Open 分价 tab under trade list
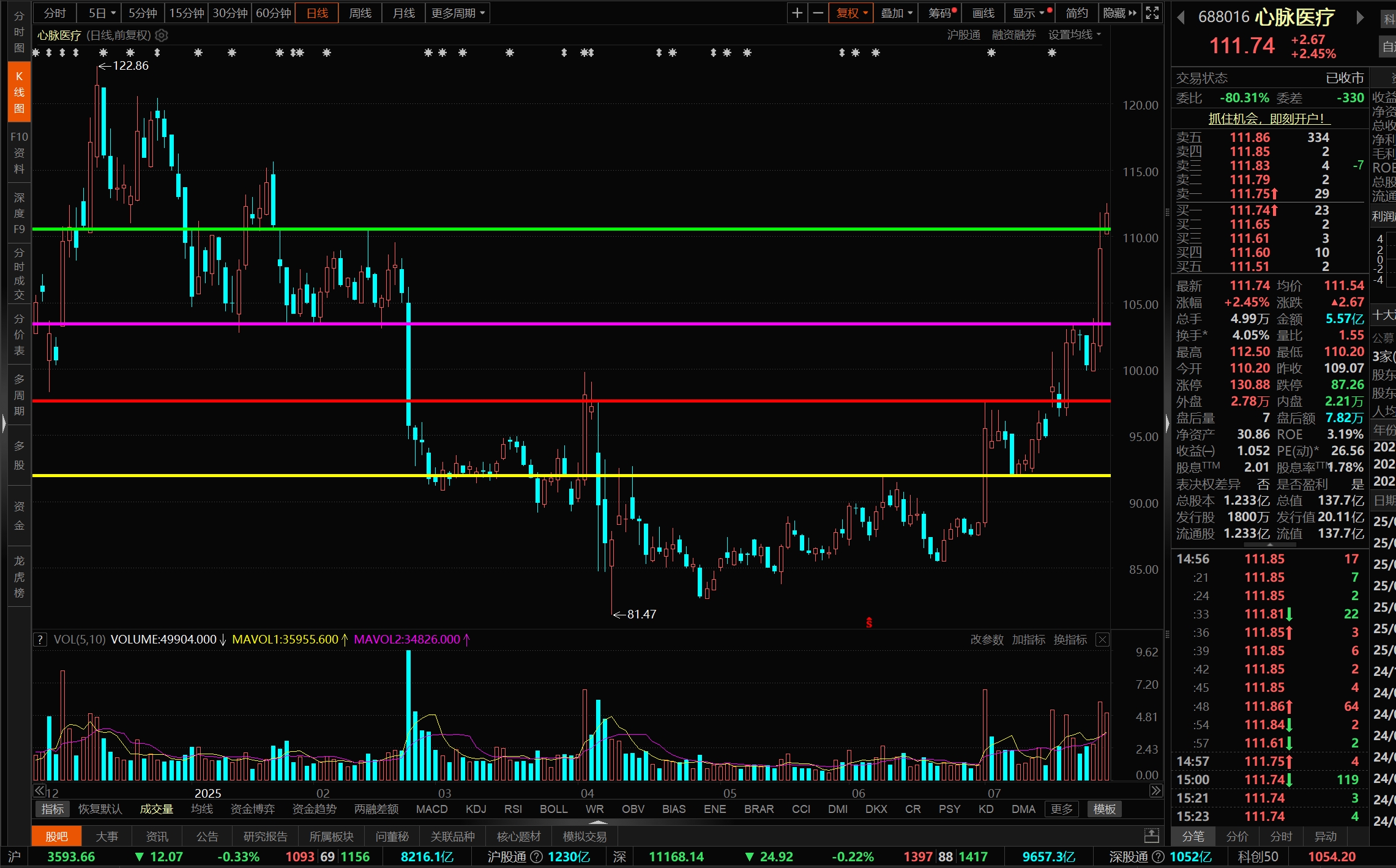The width and height of the screenshot is (1396, 868). click(x=1237, y=836)
